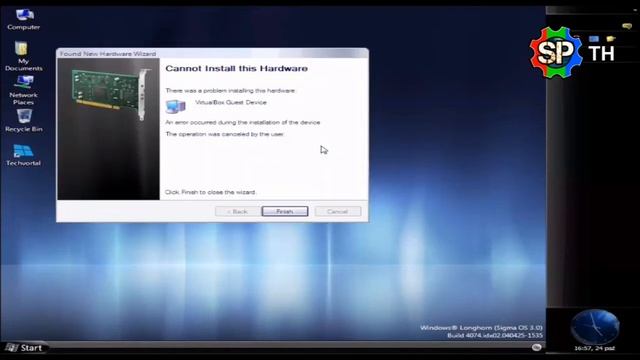Click the Windows Longhorn build watermark text
Viewport: 640px width, 360px height.
pos(481,331)
